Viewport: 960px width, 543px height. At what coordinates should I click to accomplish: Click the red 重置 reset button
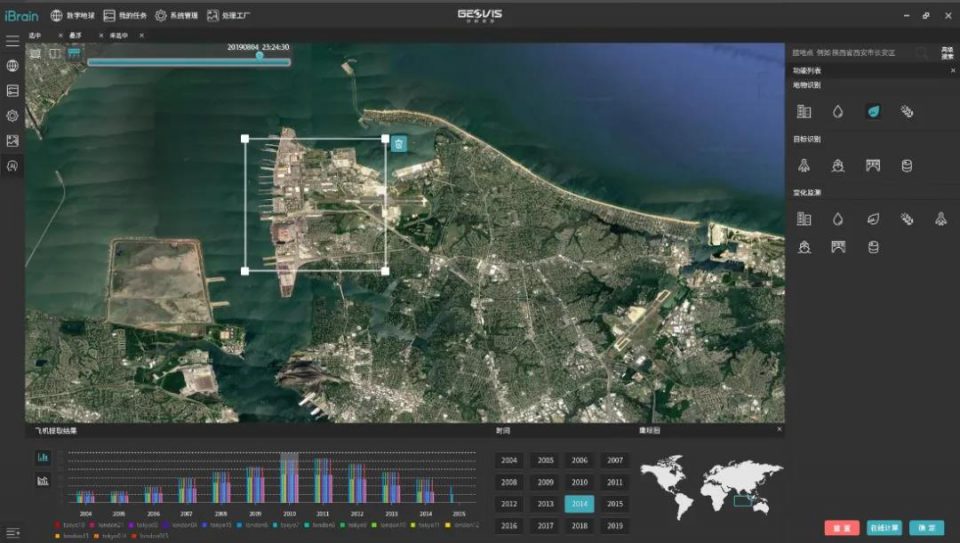842,527
